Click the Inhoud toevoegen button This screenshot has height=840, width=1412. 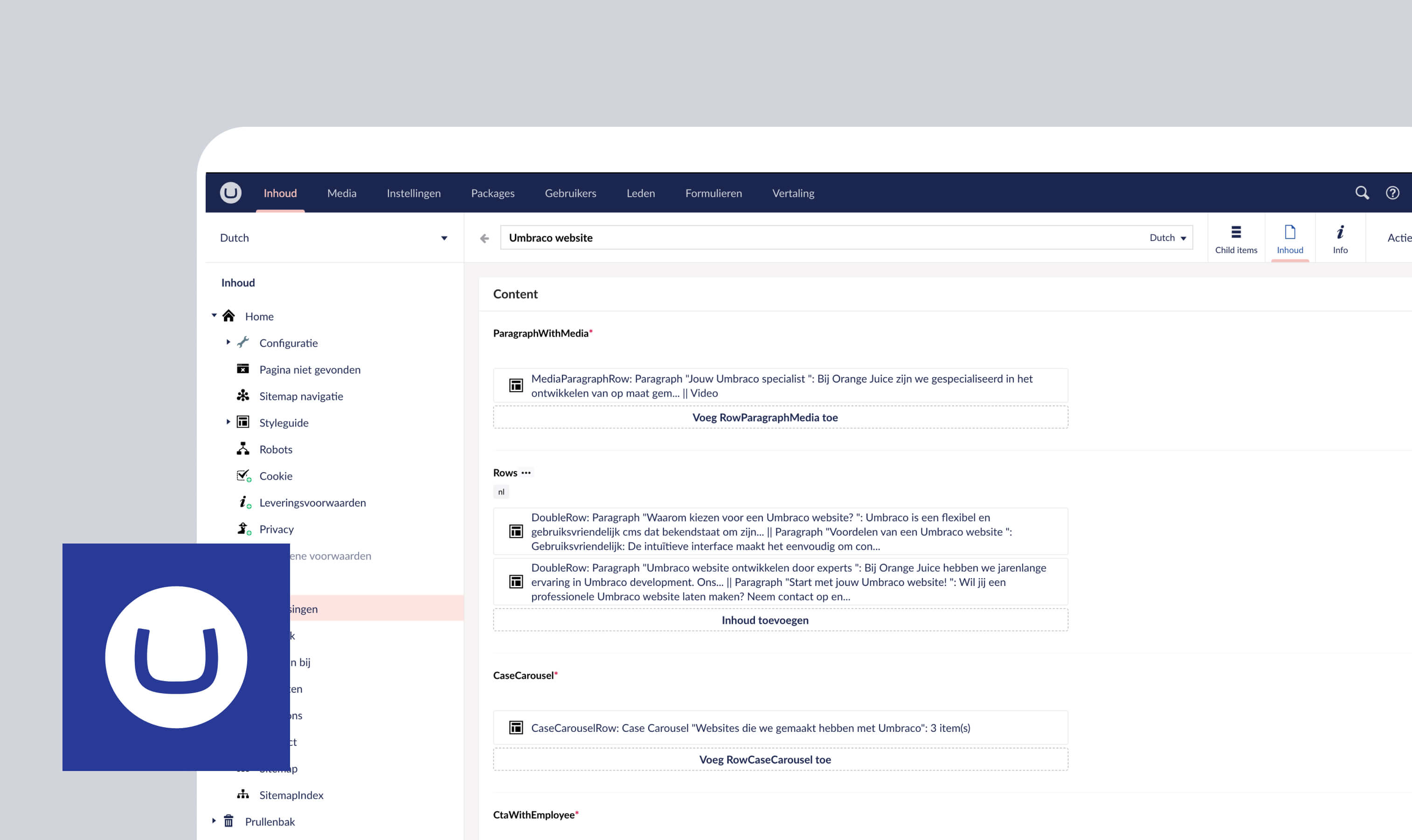point(765,620)
